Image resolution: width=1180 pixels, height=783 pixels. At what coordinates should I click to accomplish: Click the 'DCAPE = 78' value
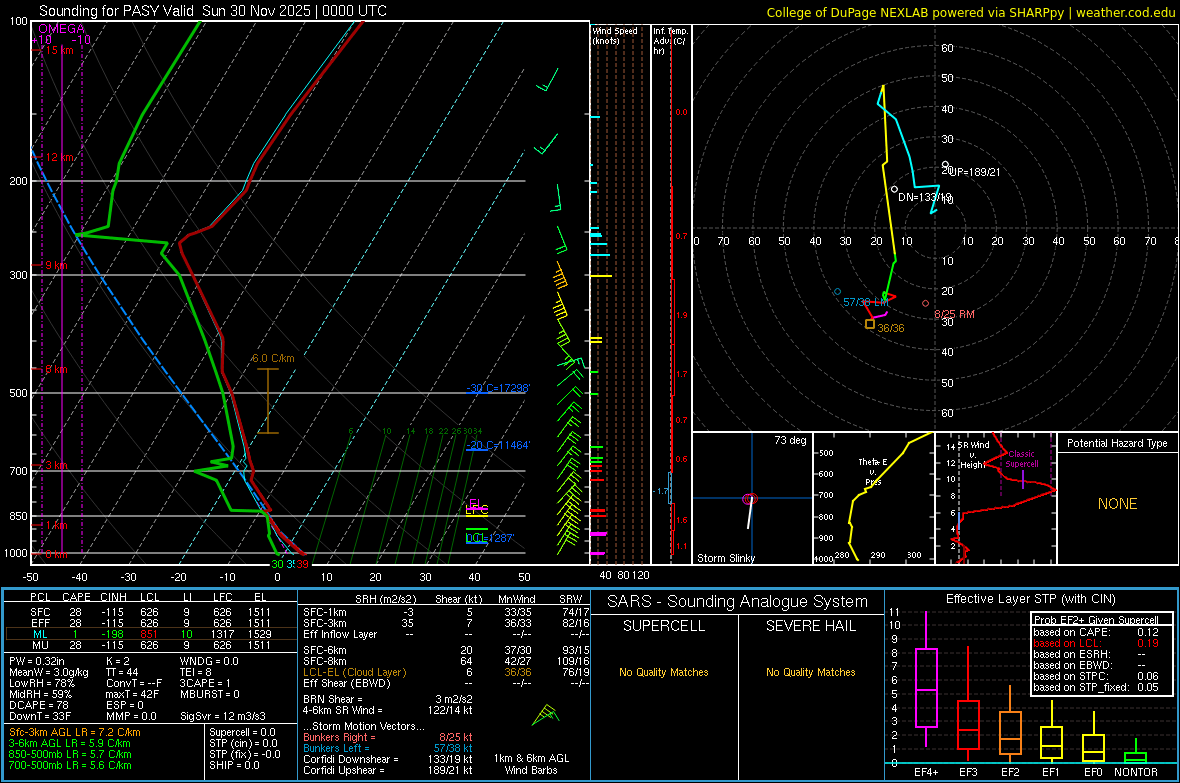pos(38,705)
